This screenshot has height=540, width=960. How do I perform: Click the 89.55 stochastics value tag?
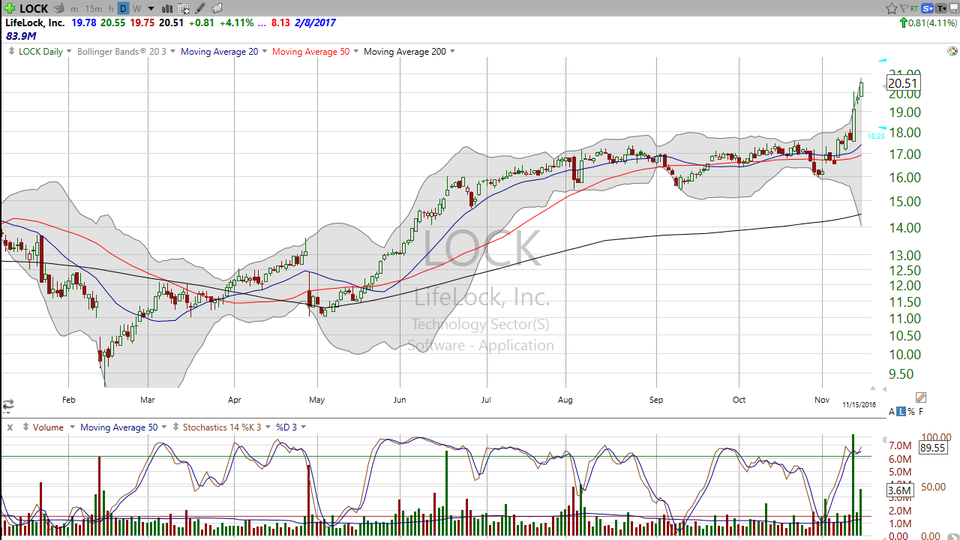[934, 448]
